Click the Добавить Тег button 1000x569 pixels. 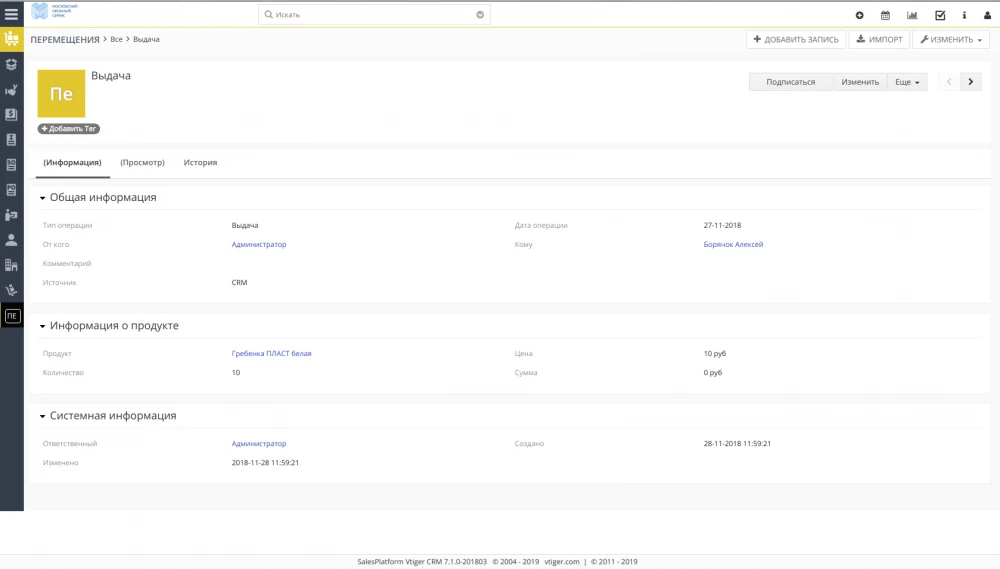pyautogui.click(x=69, y=129)
